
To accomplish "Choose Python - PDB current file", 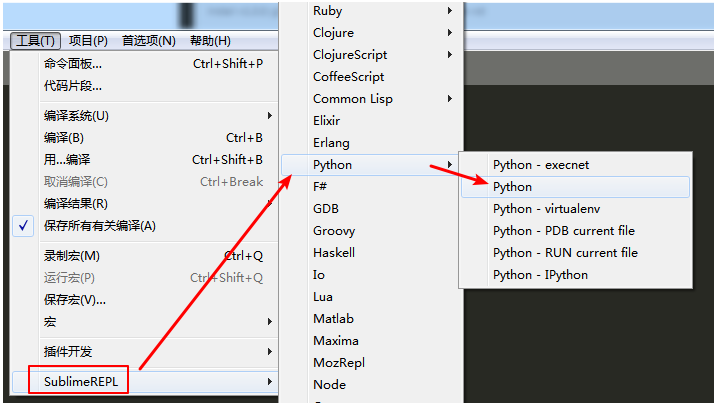I will [x=563, y=231].
